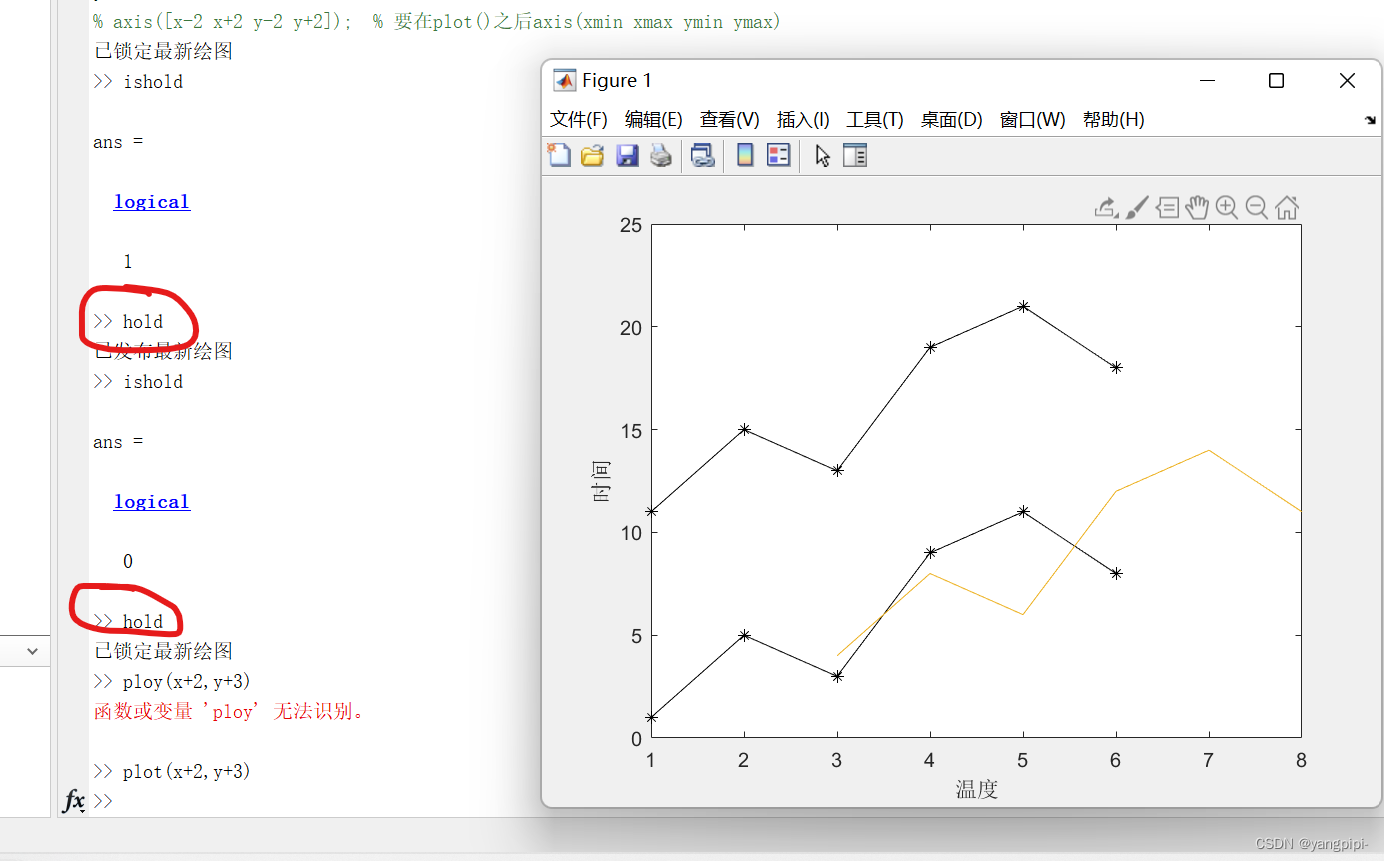Click the dock figure arrow at menu right
Image resolution: width=1384 pixels, height=861 pixels.
click(x=1370, y=120)
